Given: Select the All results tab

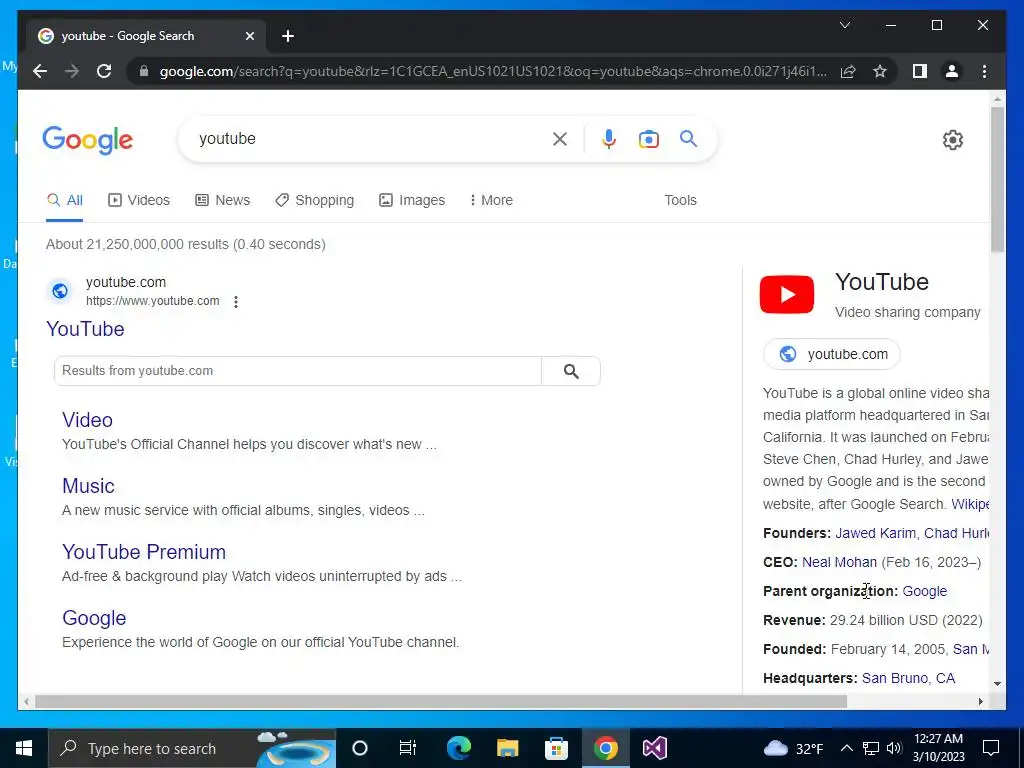Looking at the screenshot, I should (65, 200).
